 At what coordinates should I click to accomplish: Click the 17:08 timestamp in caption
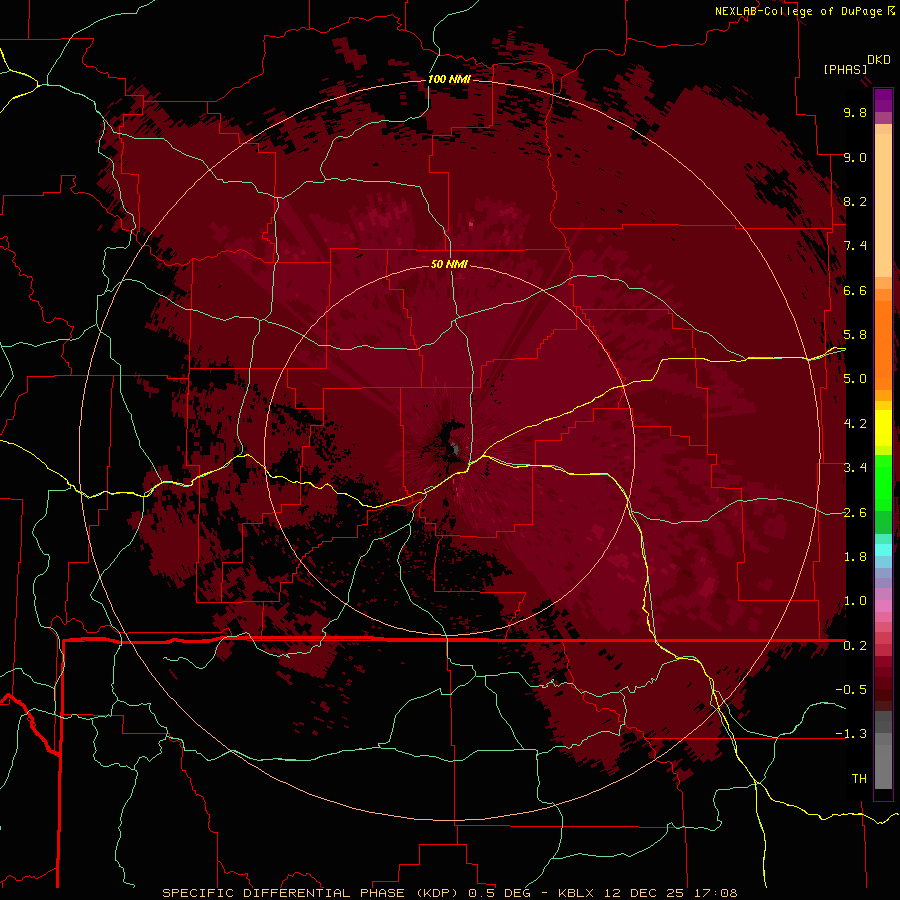click(716, 893)
